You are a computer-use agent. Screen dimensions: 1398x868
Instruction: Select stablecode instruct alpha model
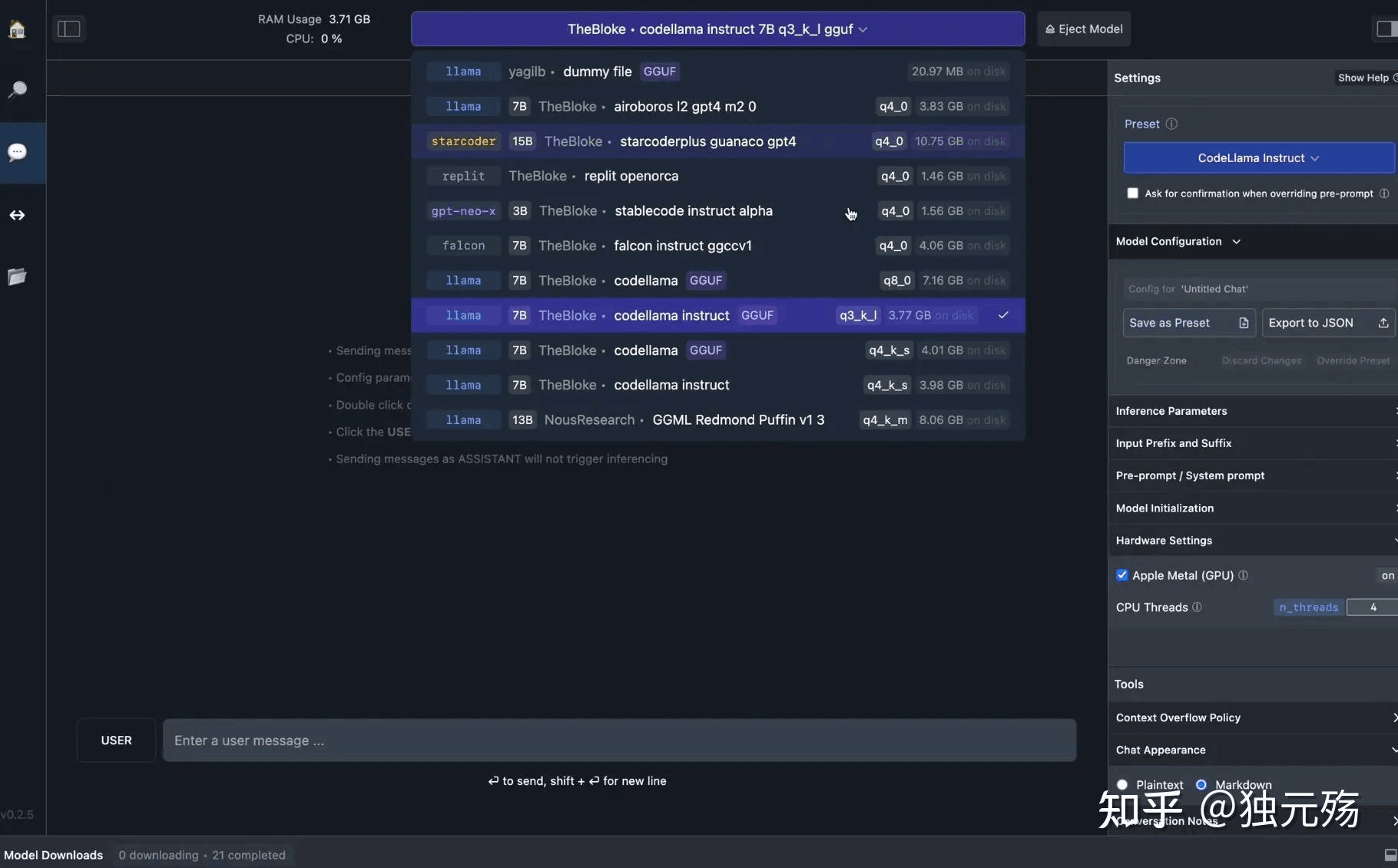click(717, 210)
